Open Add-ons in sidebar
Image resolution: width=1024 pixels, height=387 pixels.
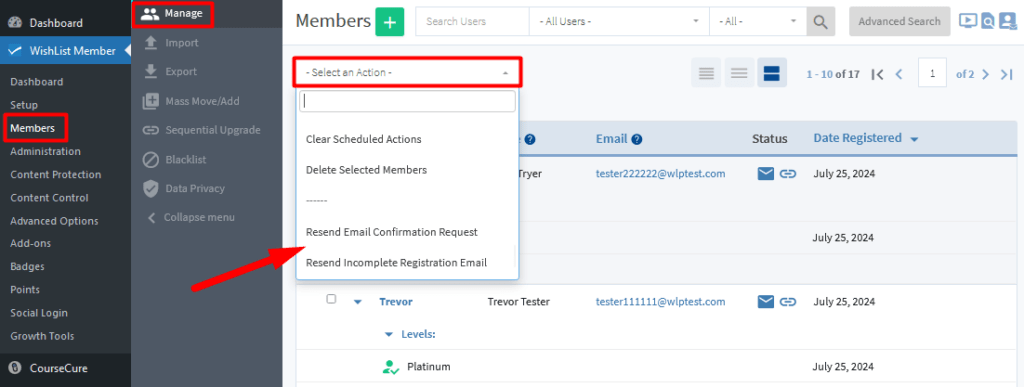[31, 243]
